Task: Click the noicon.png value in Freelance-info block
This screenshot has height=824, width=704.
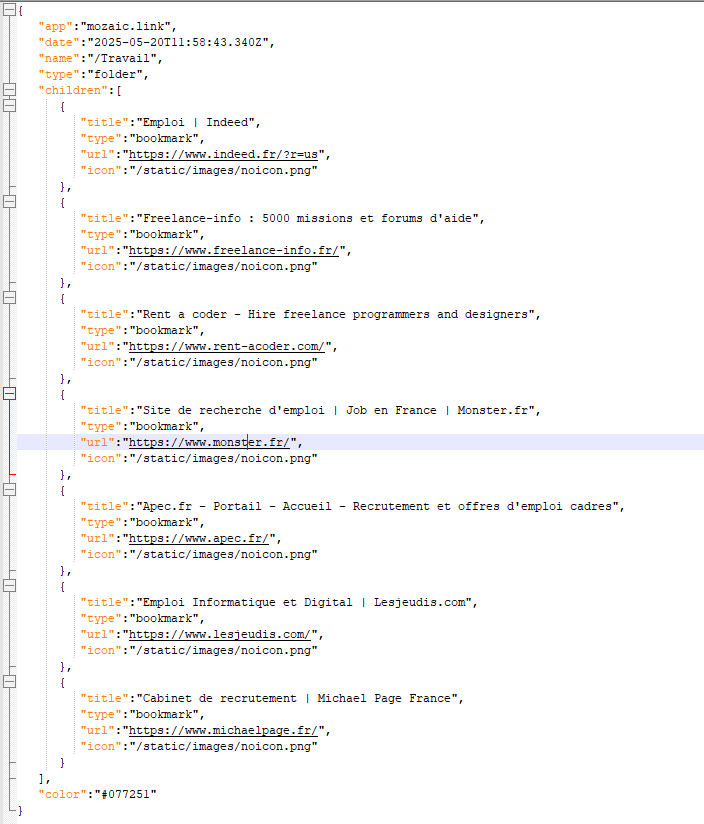Action: (x=223, y=266)
